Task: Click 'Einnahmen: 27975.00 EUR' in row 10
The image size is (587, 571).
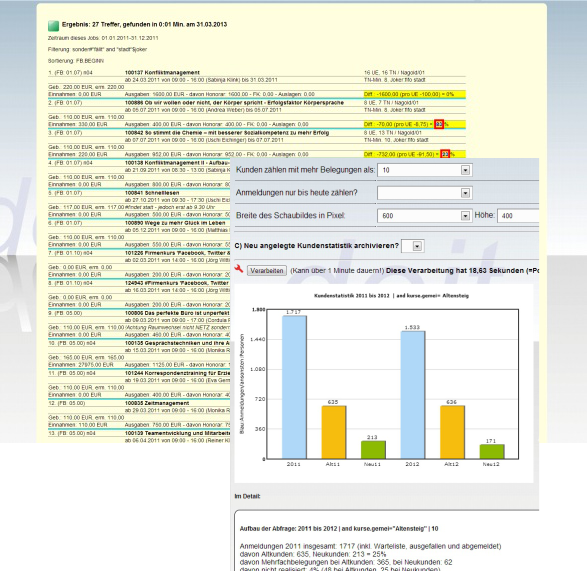Action: tap(81, 365)
